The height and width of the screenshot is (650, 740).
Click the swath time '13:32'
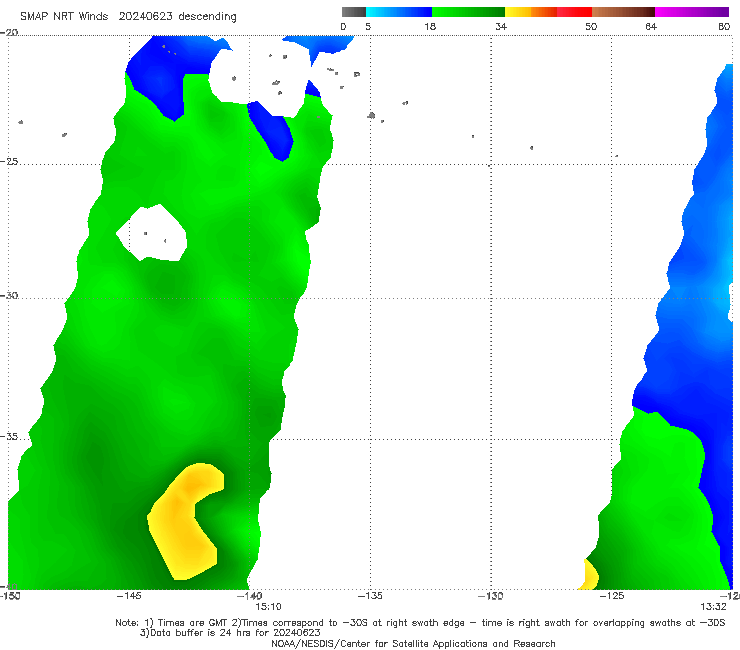tap(713, 607)
